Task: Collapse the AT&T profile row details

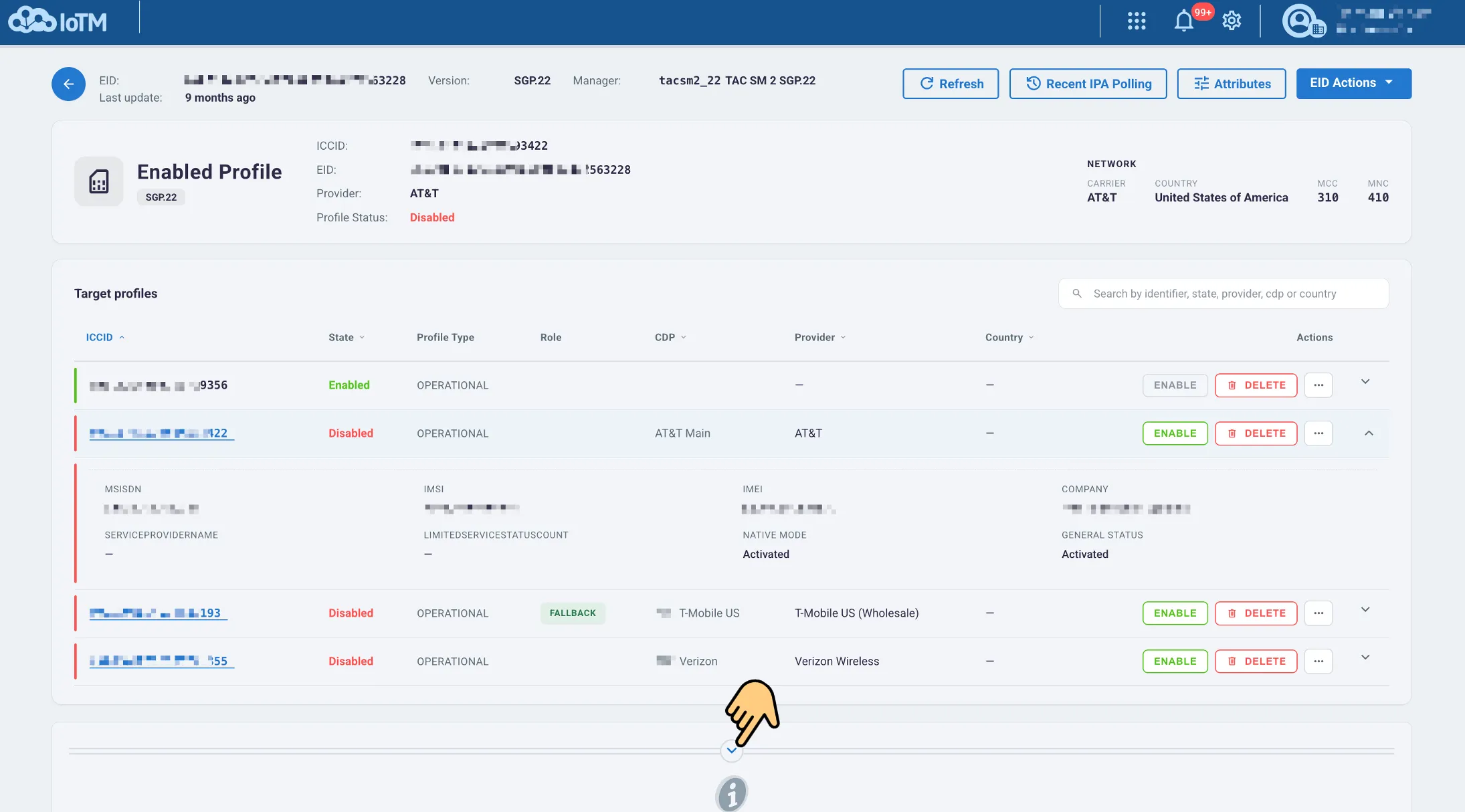Action: (1369, 433)
